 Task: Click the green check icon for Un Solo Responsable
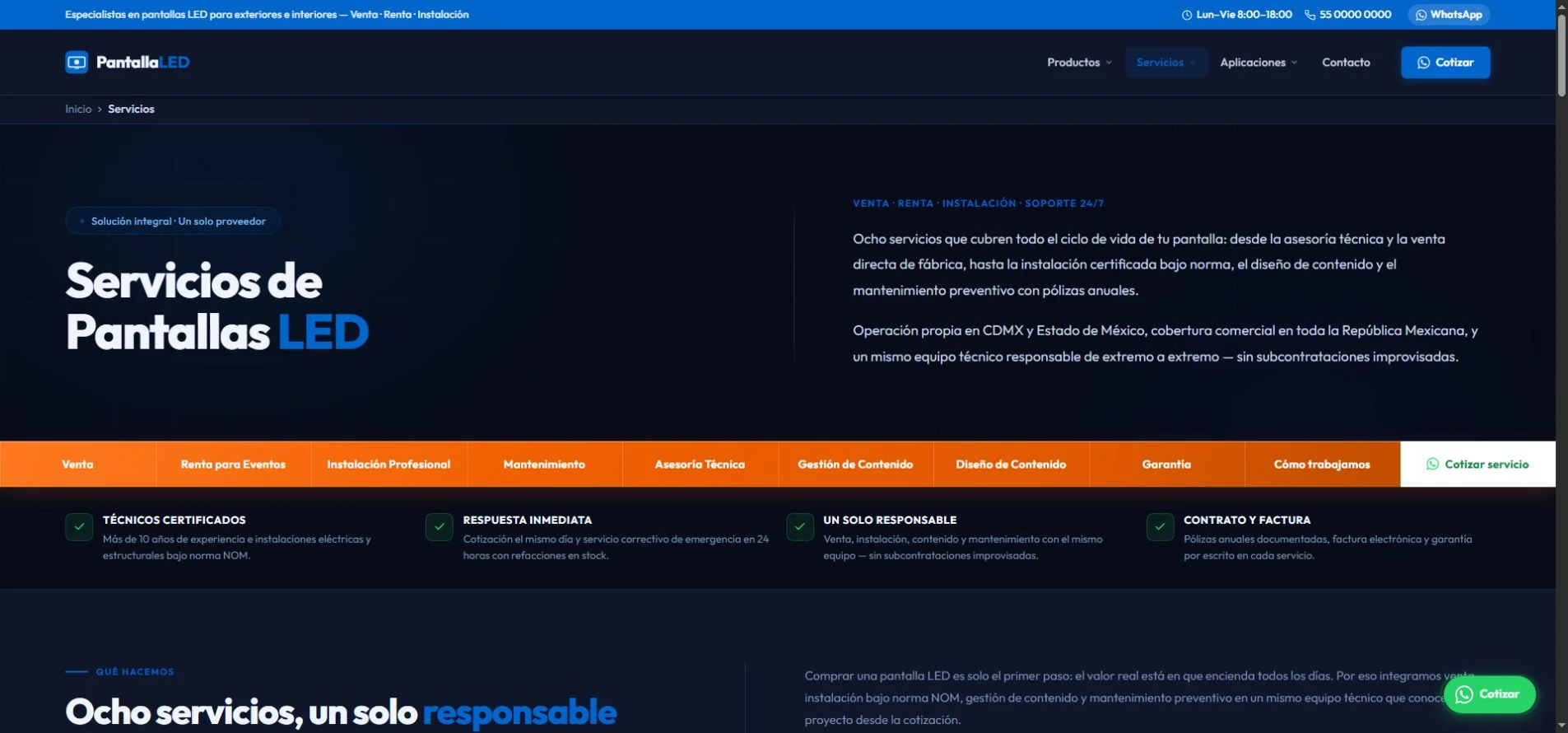pos(800,527)
